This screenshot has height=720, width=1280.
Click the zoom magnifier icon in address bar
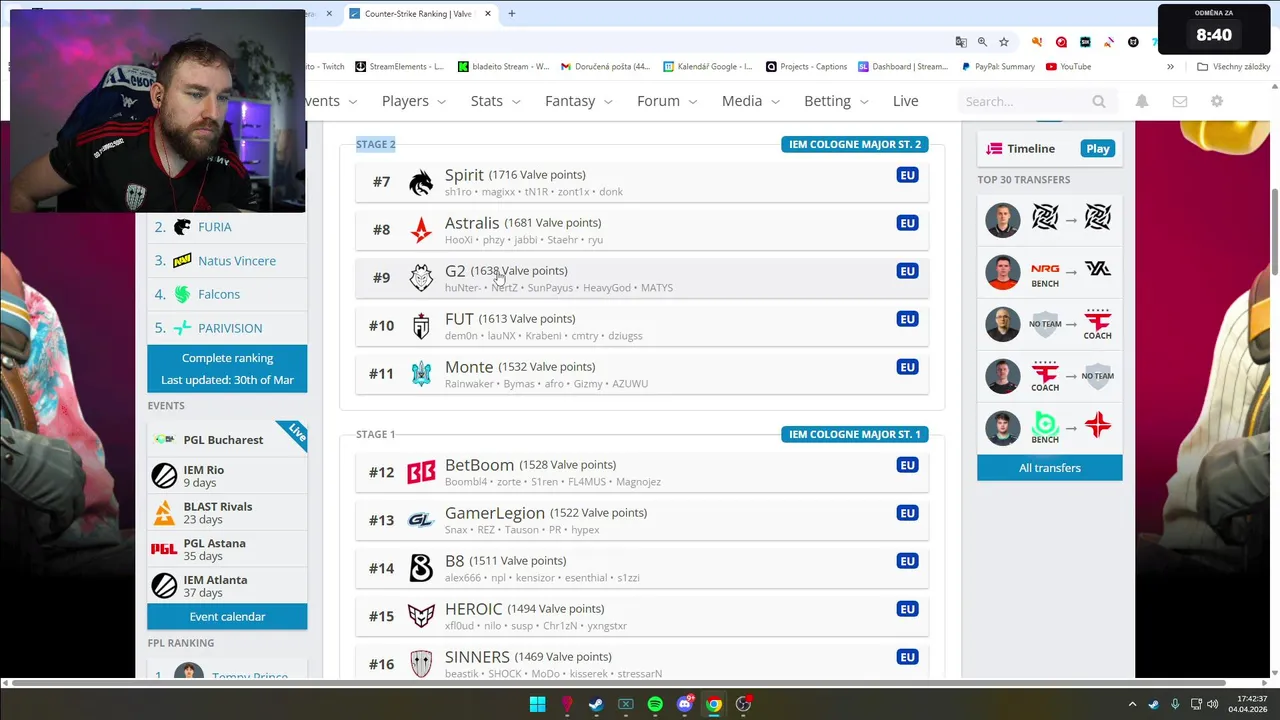pyautogui.click(x=982, y=42)
